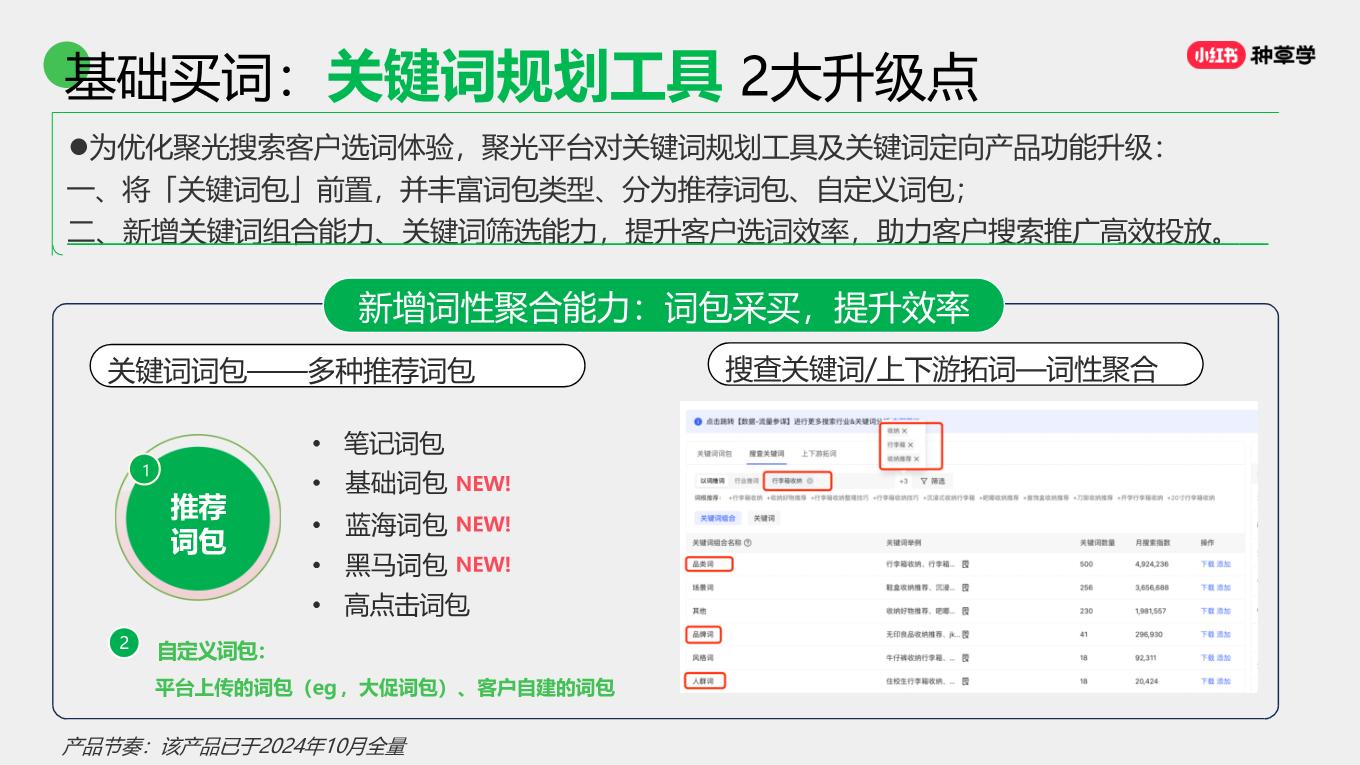Open keyword detail icon in 人群词 row
Image resolution: width=1360 pixels, height=765 pixels.
[x=965, y=681]
